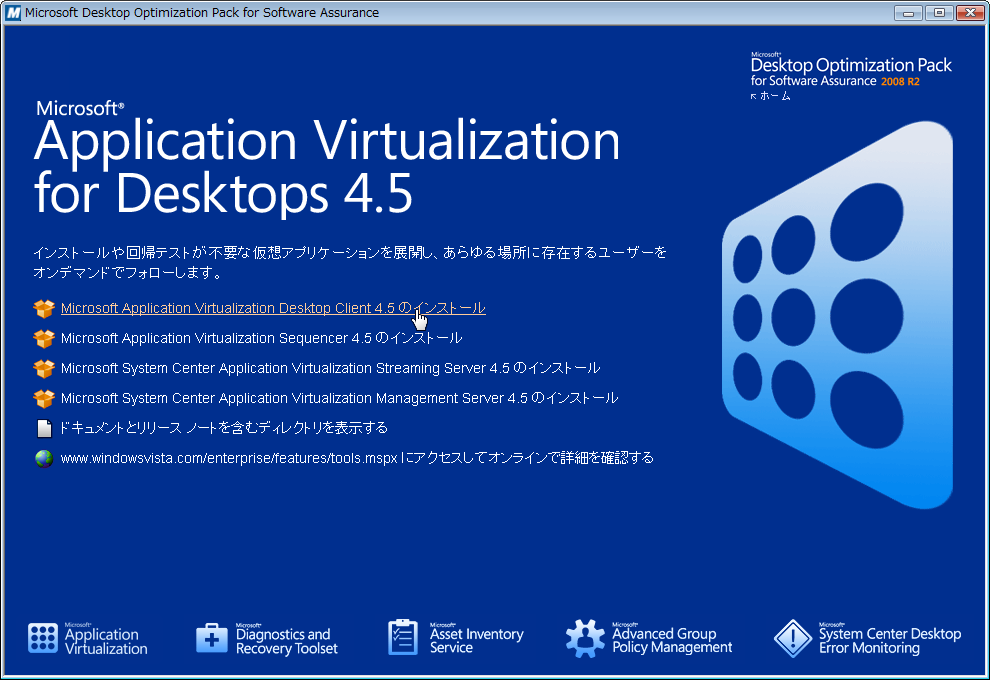The height and width of the screenshot is (680, 990).
Task: Install Microsoft Application Virtualization Desktop Client 4.5
Action: [273, 309]
